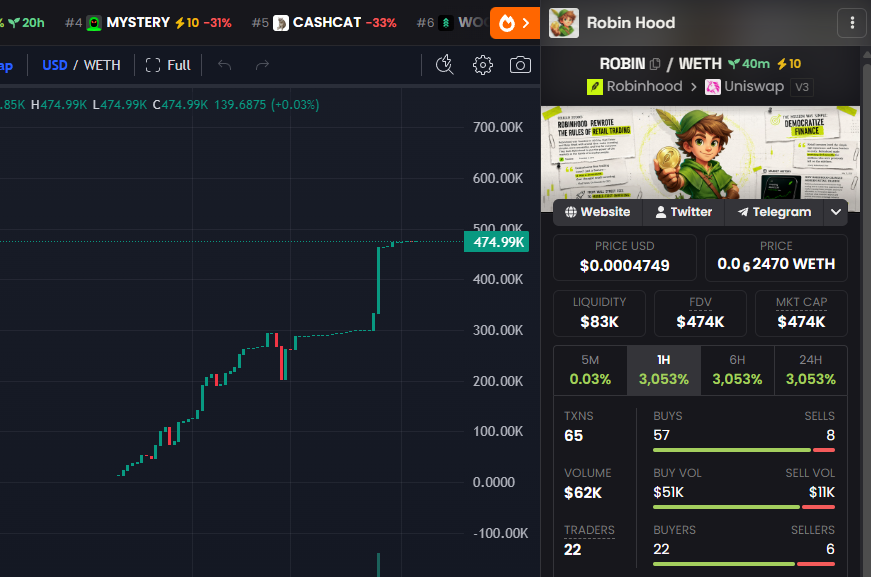Select the 1H timeframe tab
The width and height of the screenshot is (871, 577).
664,370
